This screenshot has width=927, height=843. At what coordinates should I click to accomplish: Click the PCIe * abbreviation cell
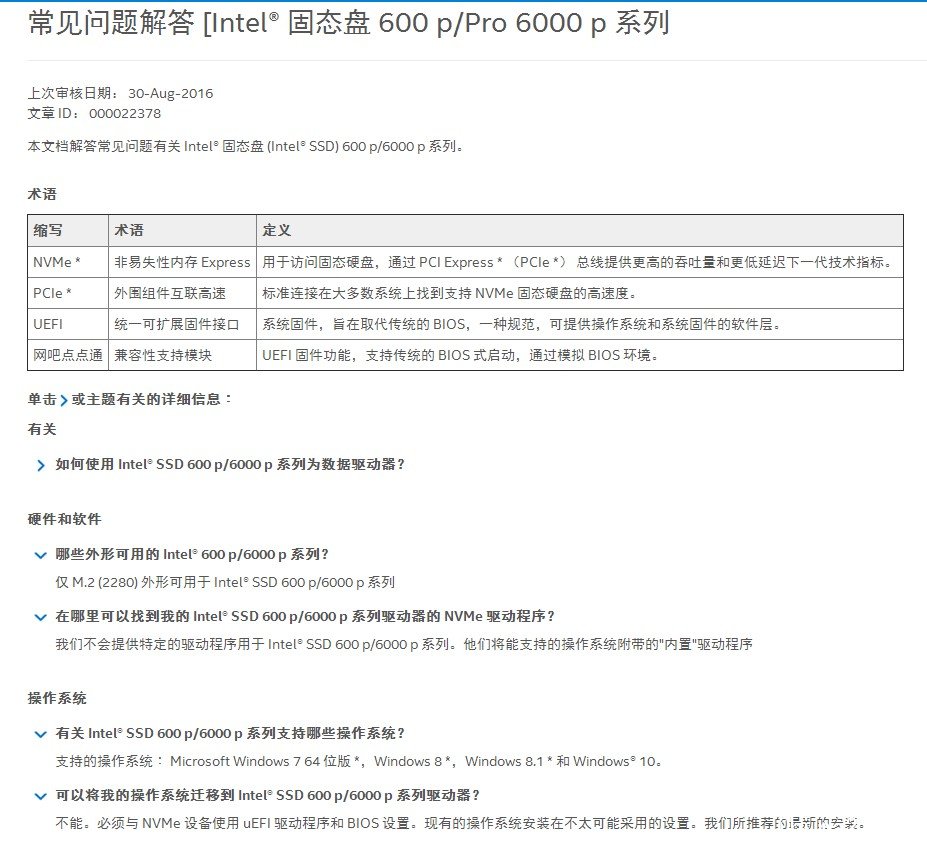point(68,293)
